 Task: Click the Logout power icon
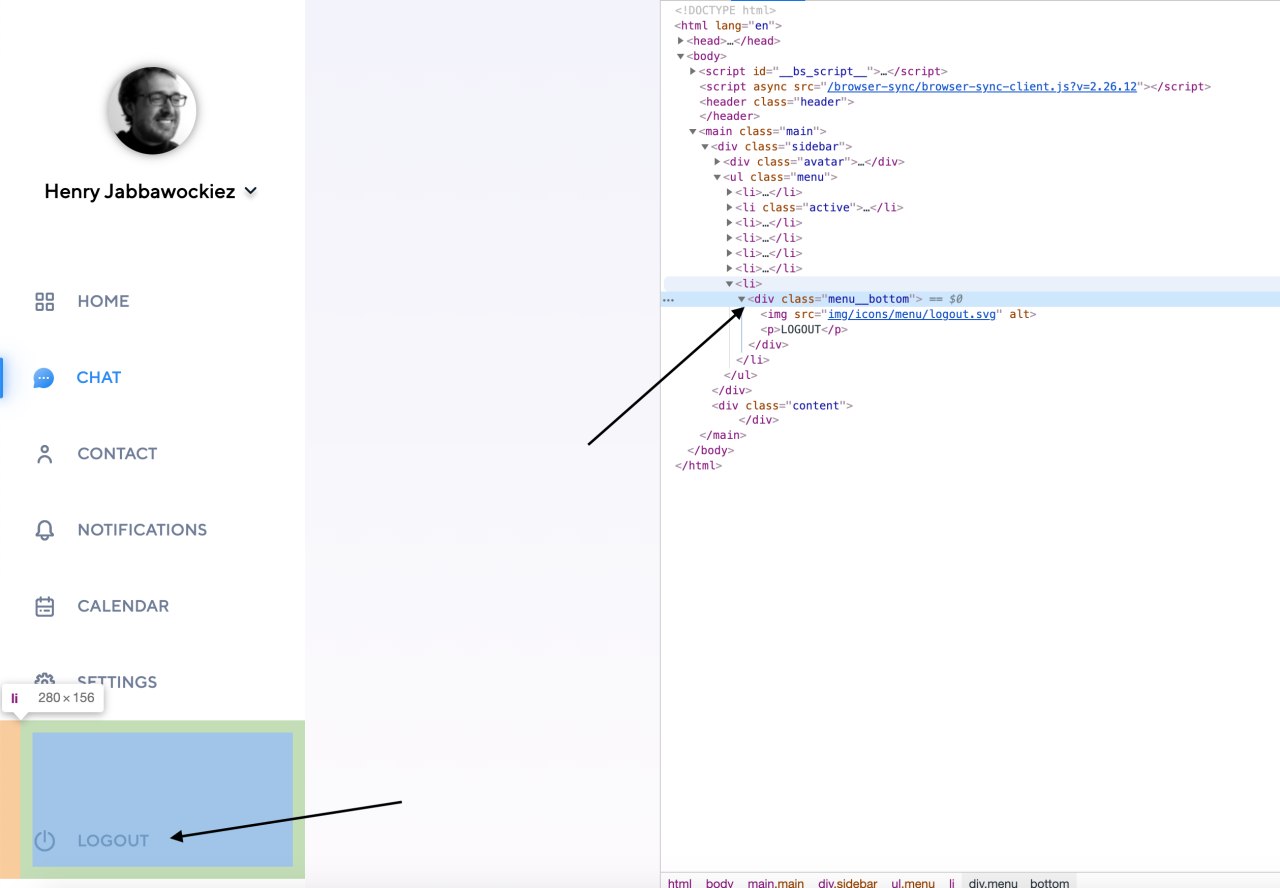tap(44, 841)
